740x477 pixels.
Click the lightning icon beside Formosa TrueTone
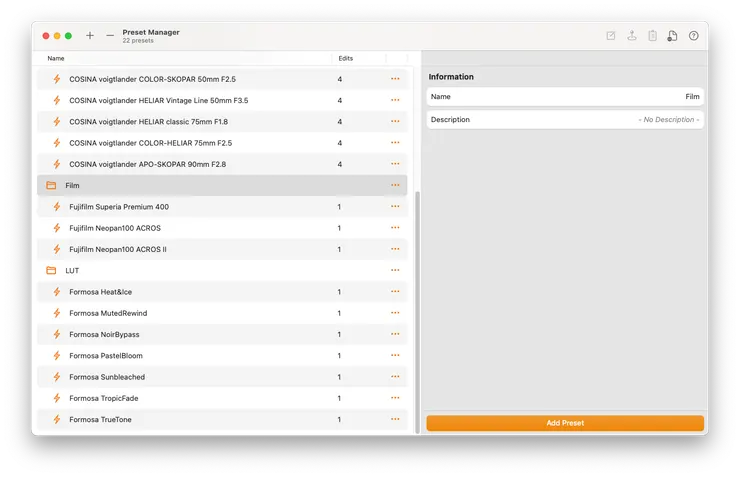pyautogui.click(x=57, y=419)
